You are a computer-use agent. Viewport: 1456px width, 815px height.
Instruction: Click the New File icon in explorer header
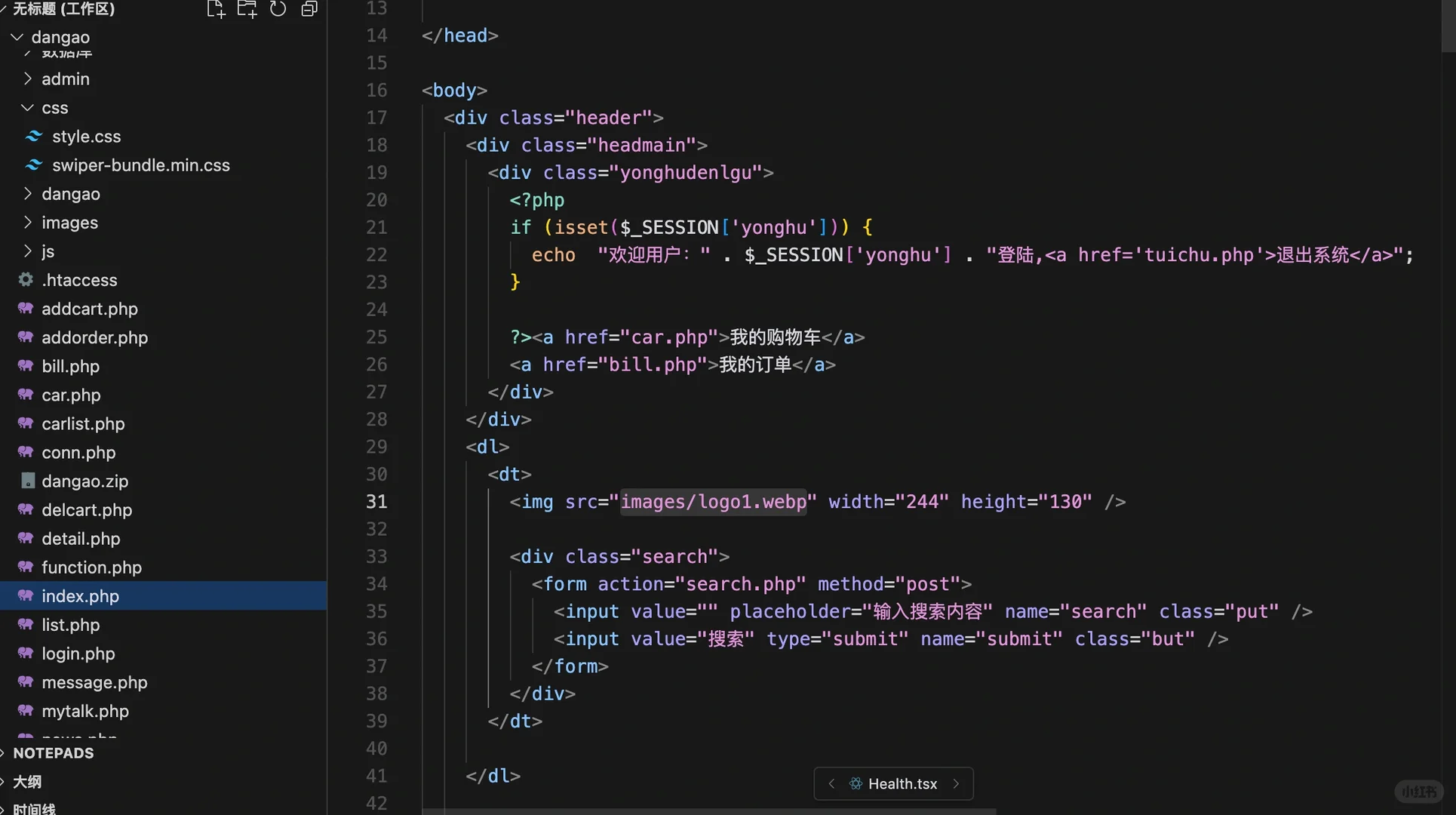pyautogui.click(x=216, y=9)
